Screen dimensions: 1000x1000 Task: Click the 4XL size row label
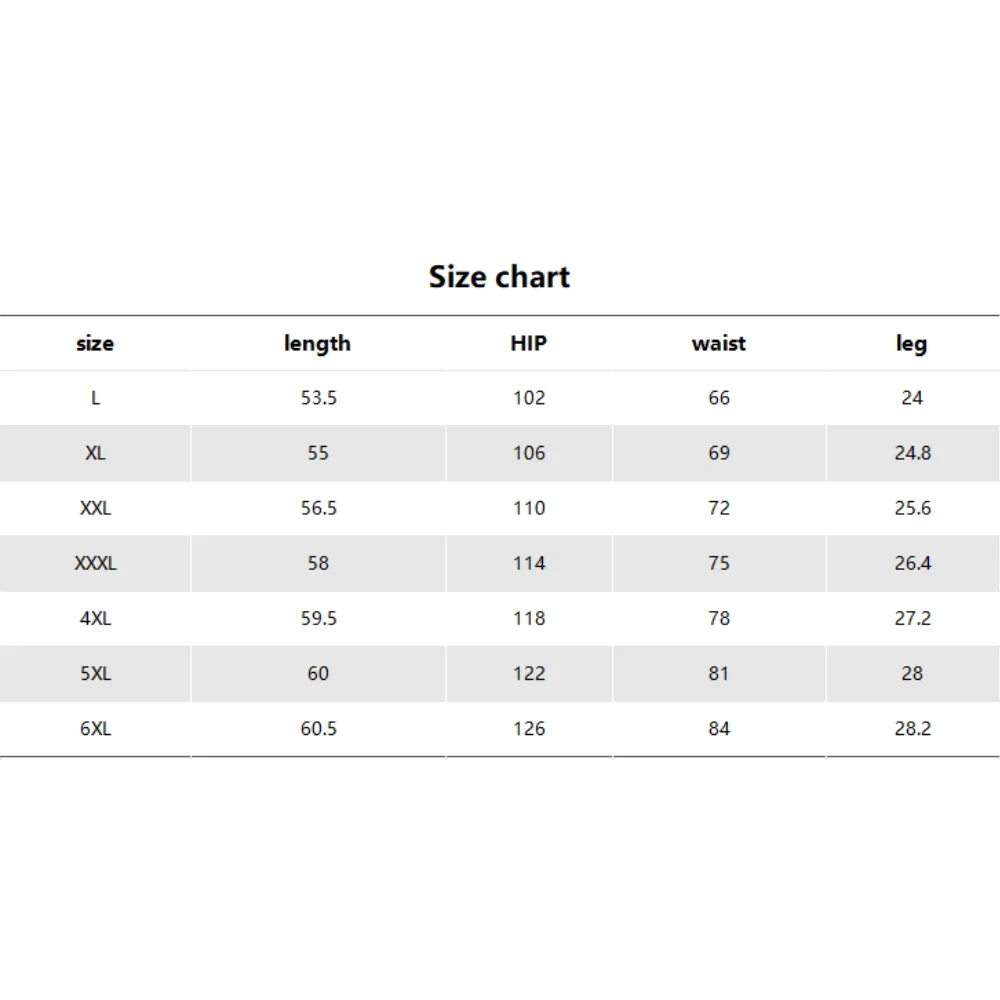point(95,618)
